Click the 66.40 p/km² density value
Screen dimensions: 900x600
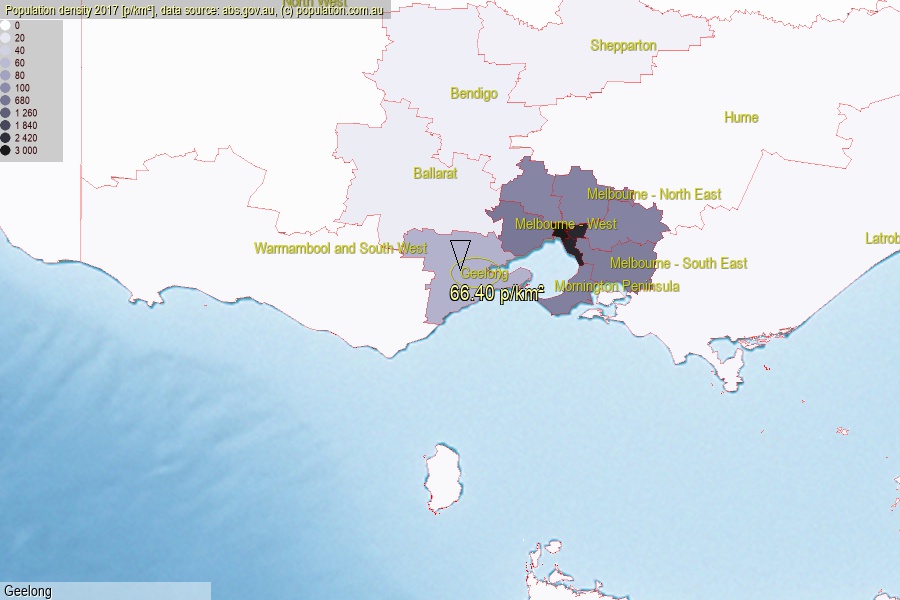496,293
